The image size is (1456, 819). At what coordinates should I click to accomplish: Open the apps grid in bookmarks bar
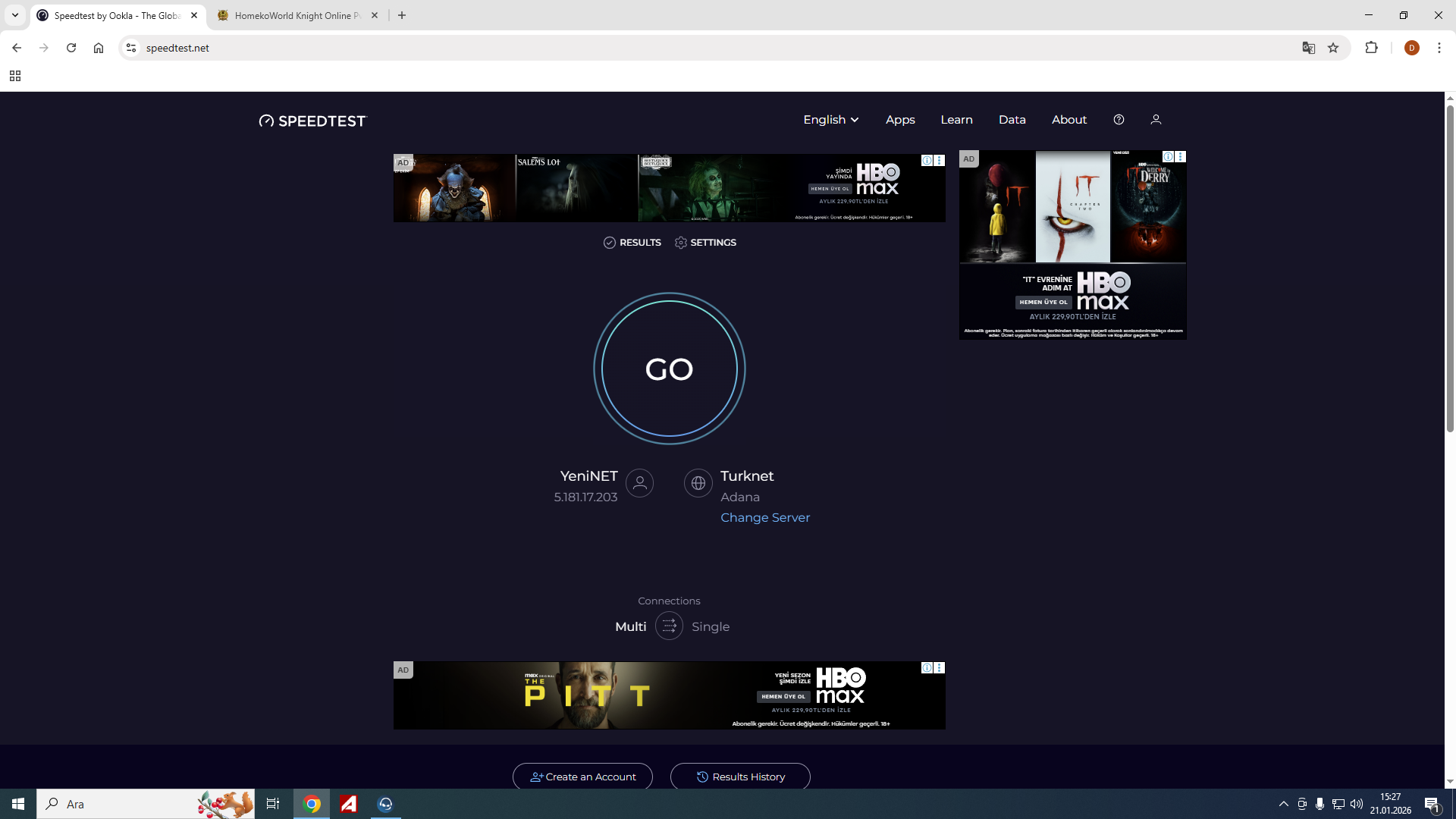coord(15,76)
